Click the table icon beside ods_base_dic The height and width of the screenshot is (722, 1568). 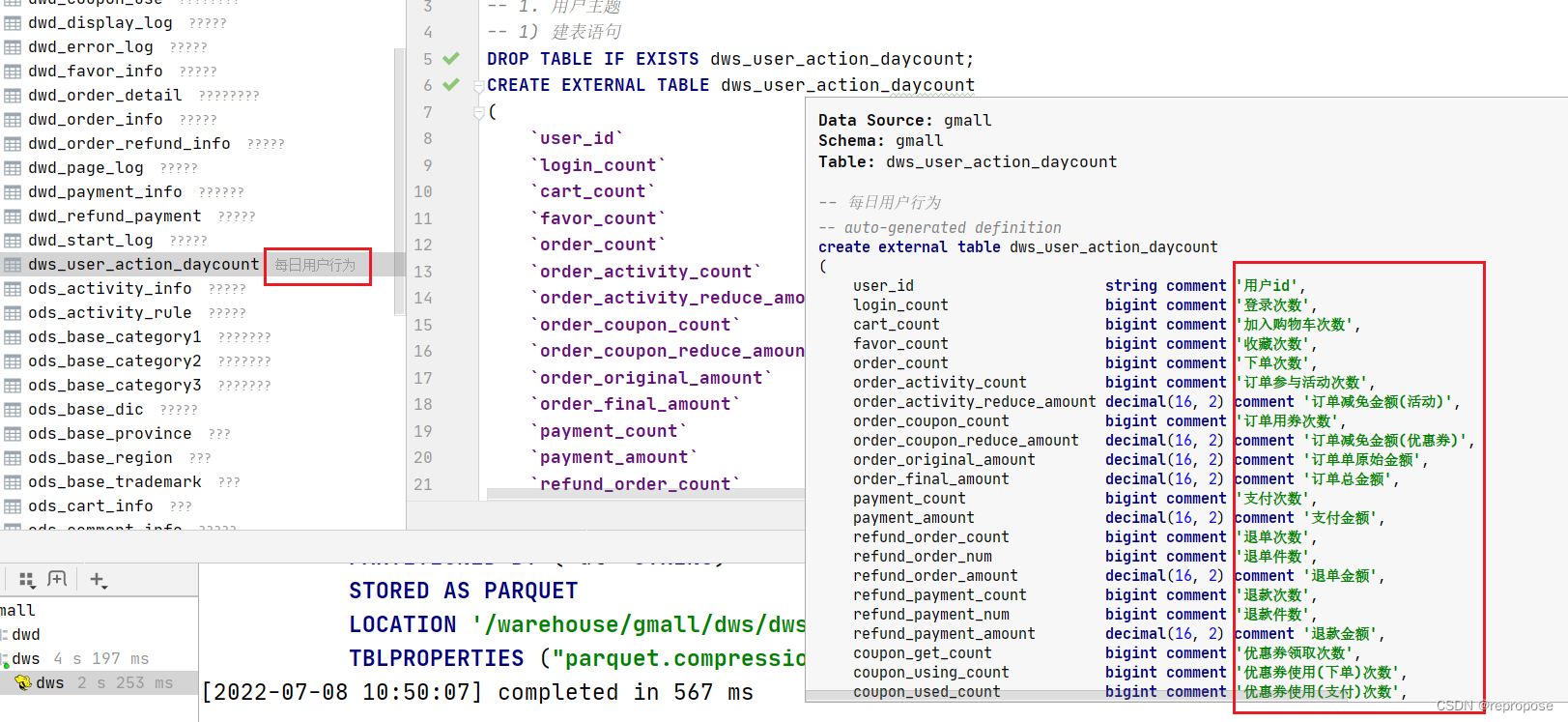pyautogui.click(x=13, y=409)
